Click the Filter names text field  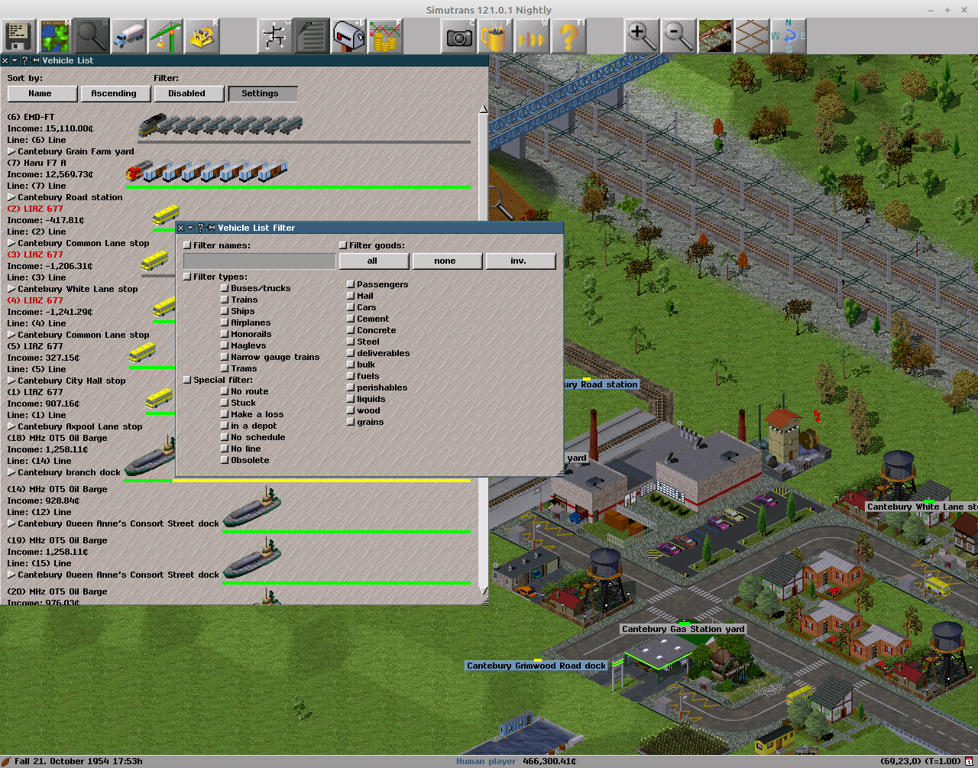(259, 261)
